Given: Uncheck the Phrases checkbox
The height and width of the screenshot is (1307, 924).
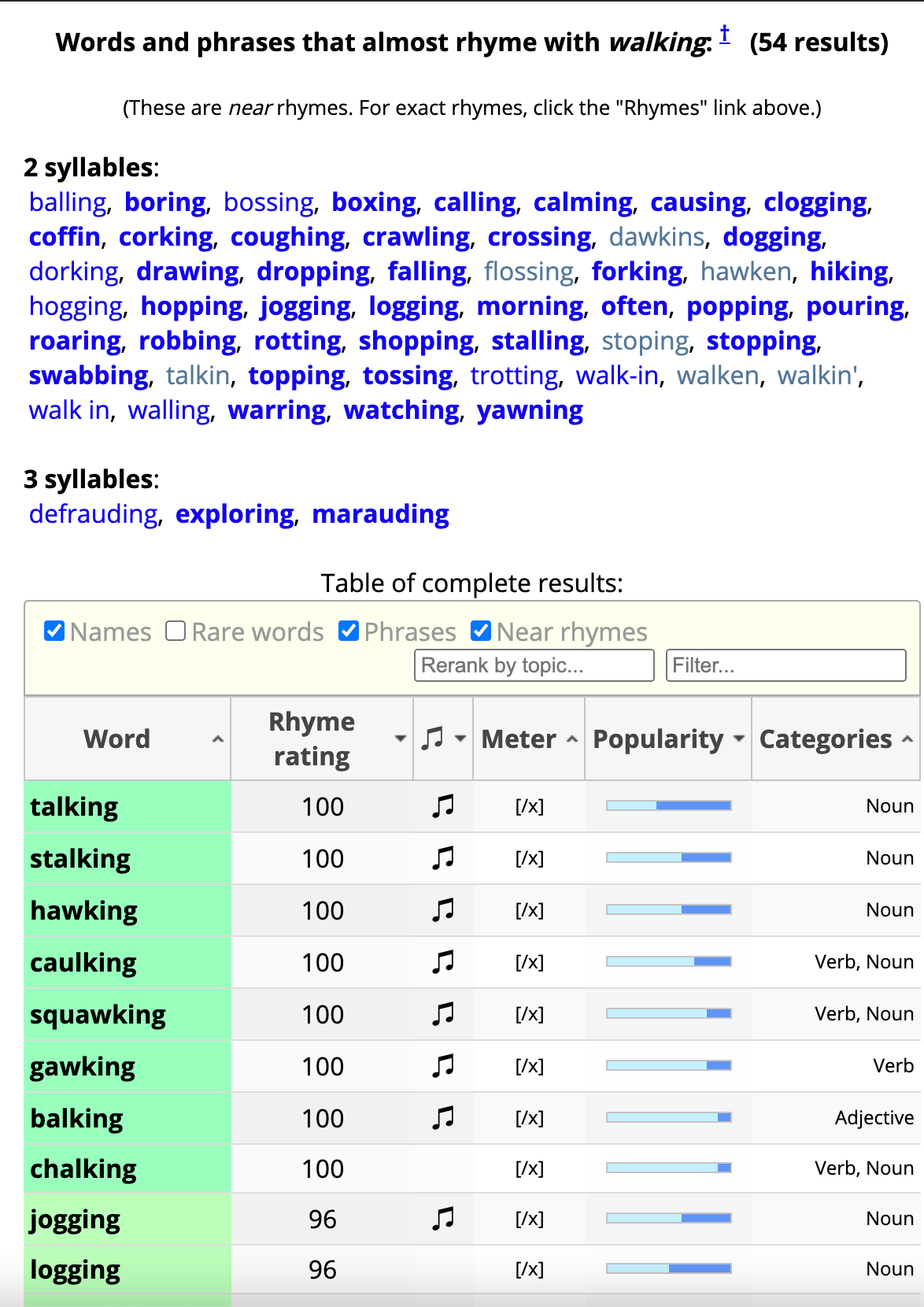Looking at the screenshot, I should (x=349, y=631).
